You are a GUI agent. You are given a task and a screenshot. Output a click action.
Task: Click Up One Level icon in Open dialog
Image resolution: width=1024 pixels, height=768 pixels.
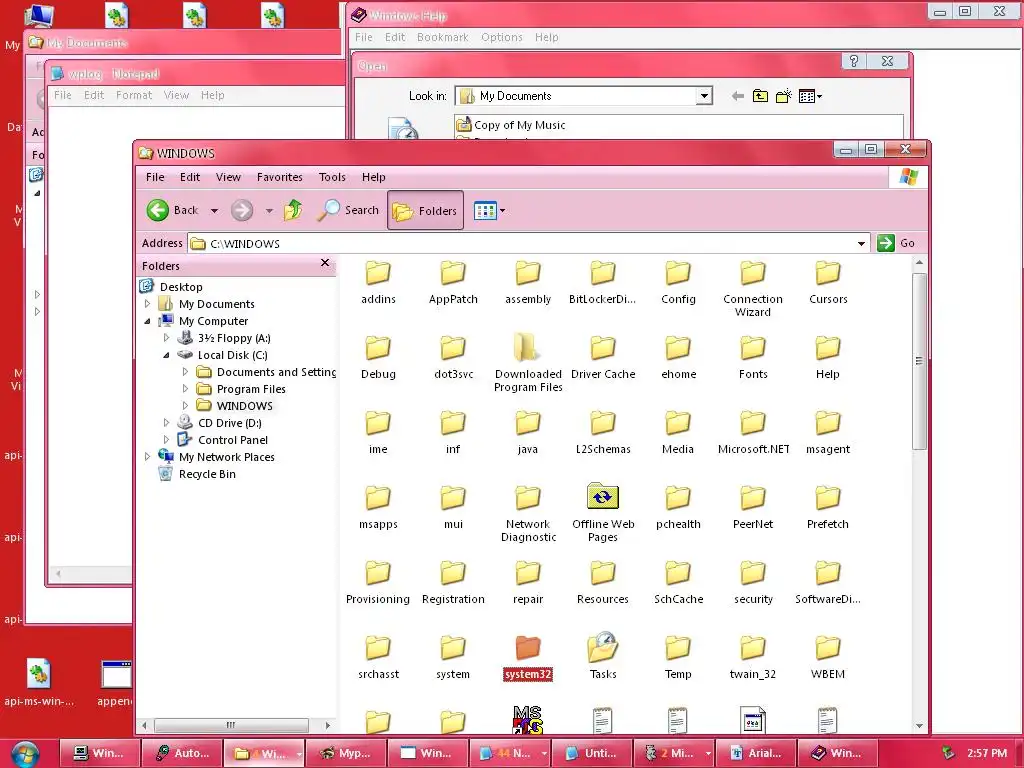pyautogui.click(x=760, y=97)
